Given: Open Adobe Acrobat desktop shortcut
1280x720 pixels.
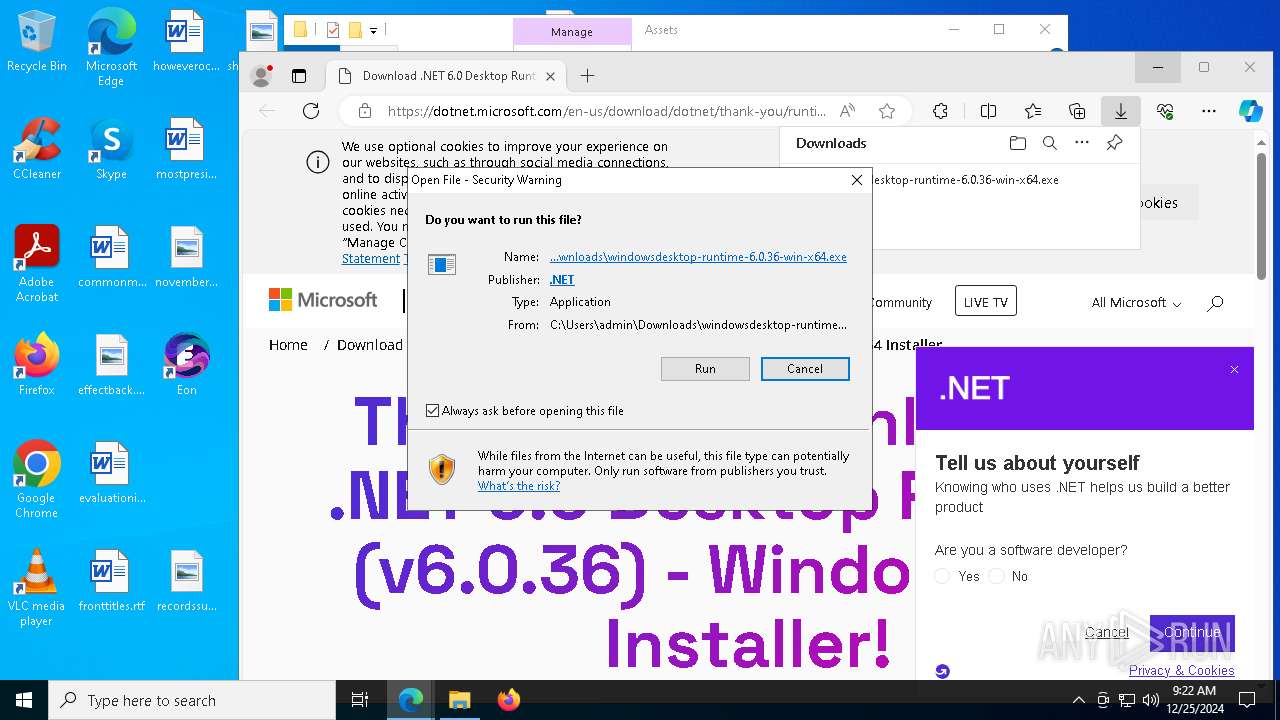Looking at the screenshot, I should 37,263.
